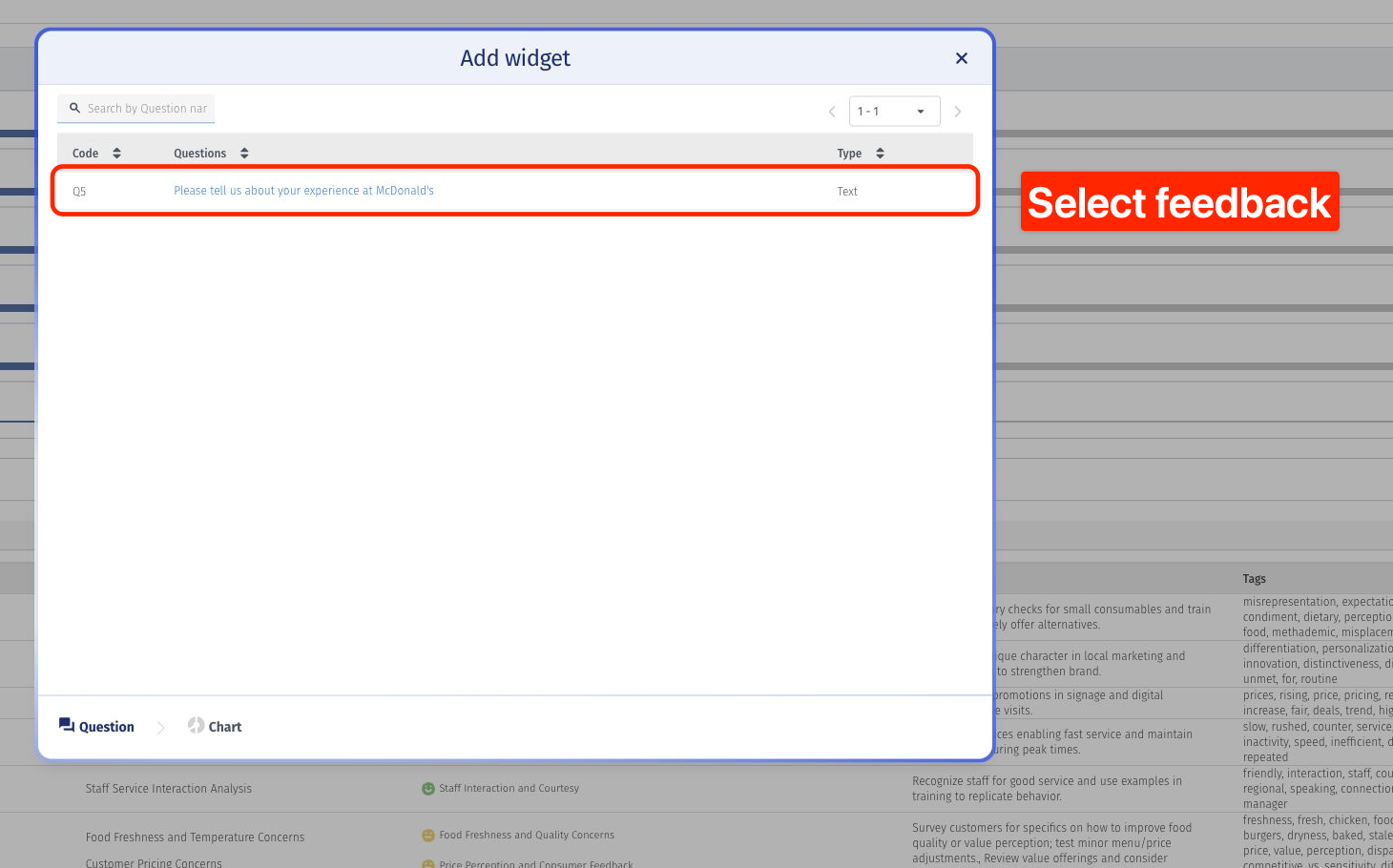The height and width of the screenshot is (868, 1393).
Task: Click Food Freshness and Temperature Concerns row
Action: point(195,837)
